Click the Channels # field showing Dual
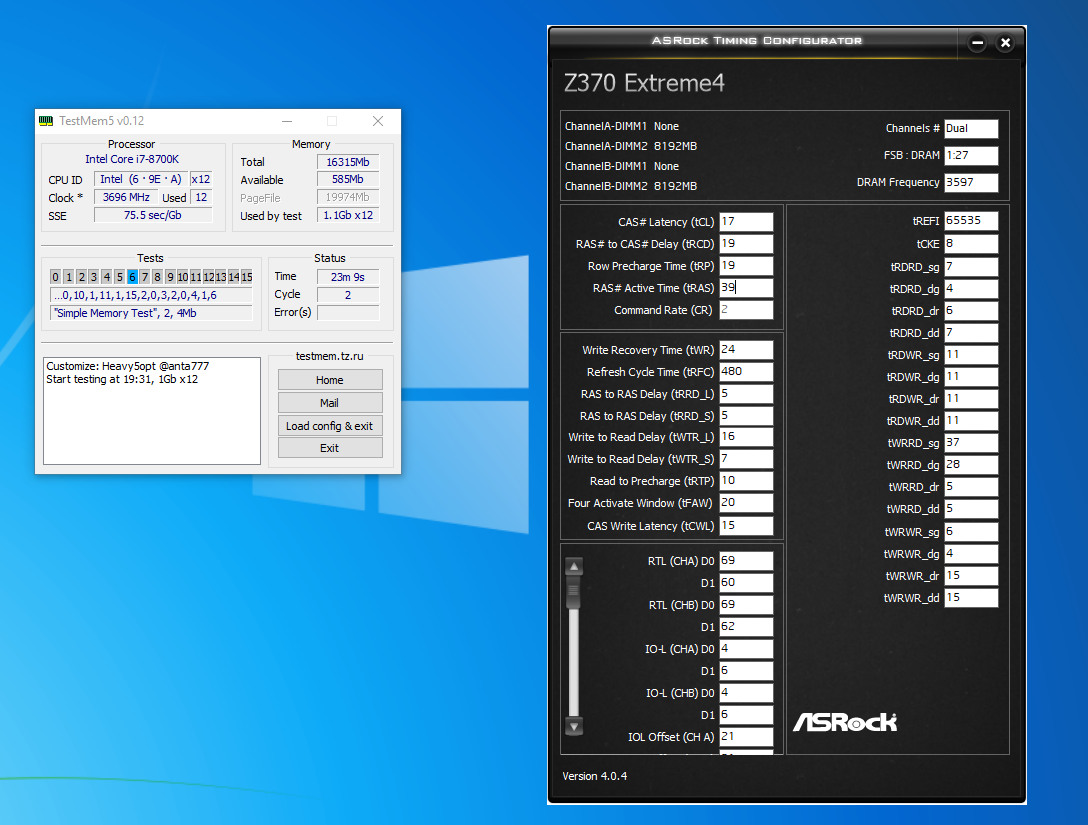The image size is (1088, 825). pos(971,128)
